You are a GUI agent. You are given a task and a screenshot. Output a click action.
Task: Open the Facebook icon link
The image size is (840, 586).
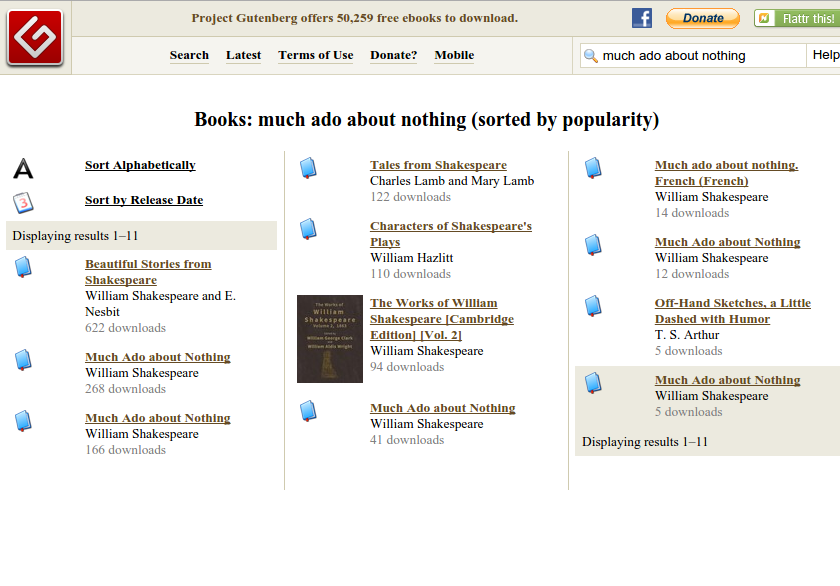(642, 18)
